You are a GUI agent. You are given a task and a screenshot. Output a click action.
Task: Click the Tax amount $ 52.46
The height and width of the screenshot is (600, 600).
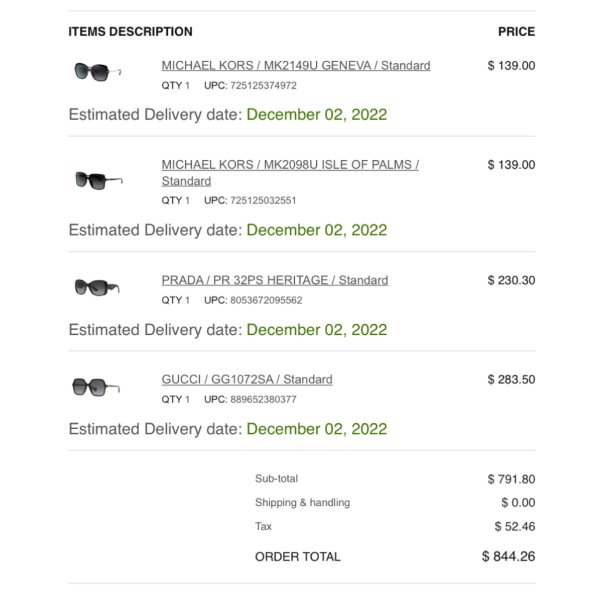[515, 527]
